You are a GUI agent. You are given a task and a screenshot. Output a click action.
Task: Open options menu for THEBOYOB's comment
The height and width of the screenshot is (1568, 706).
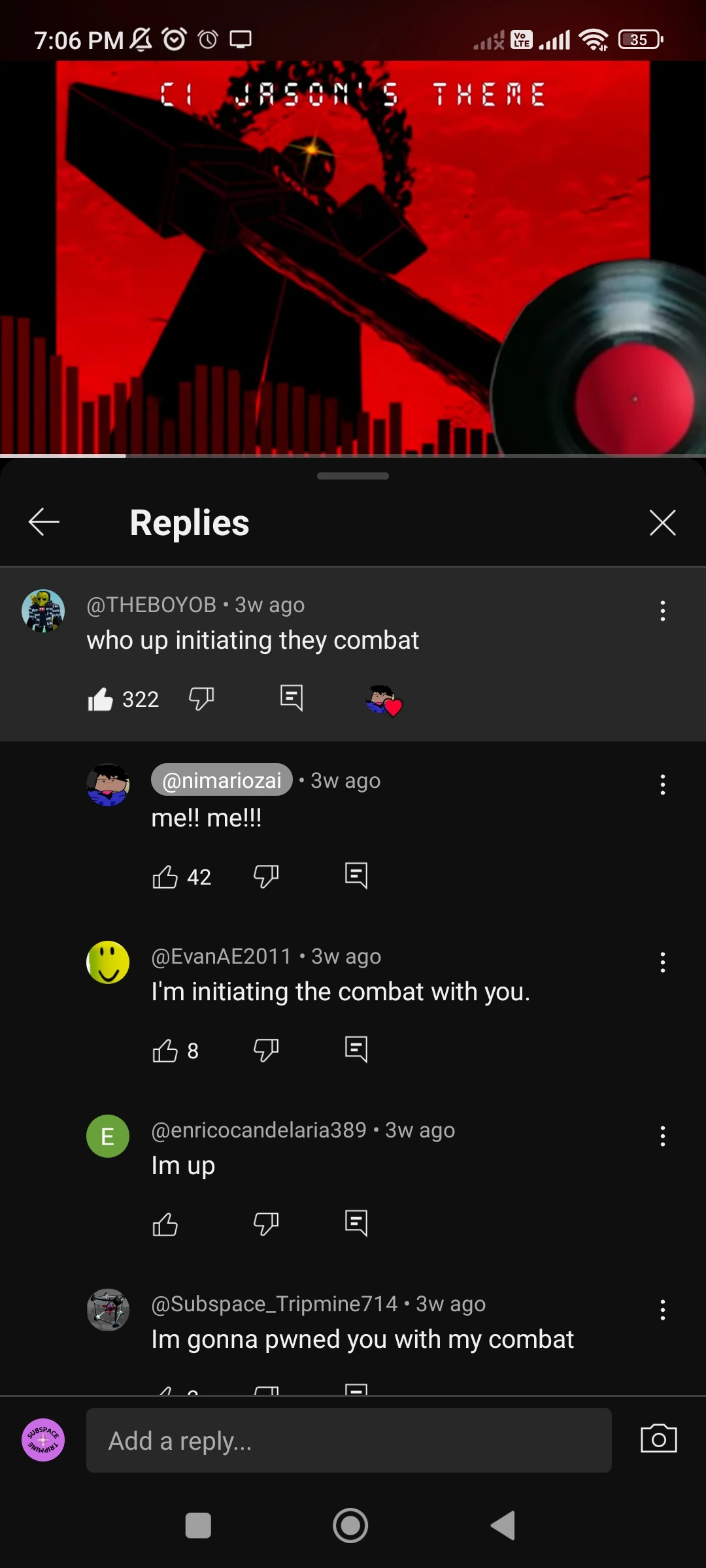pos(663,611)
